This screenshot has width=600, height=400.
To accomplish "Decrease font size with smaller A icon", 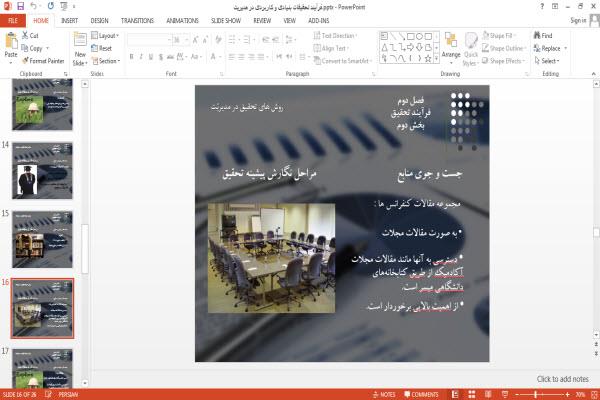I will click(205, 39).
